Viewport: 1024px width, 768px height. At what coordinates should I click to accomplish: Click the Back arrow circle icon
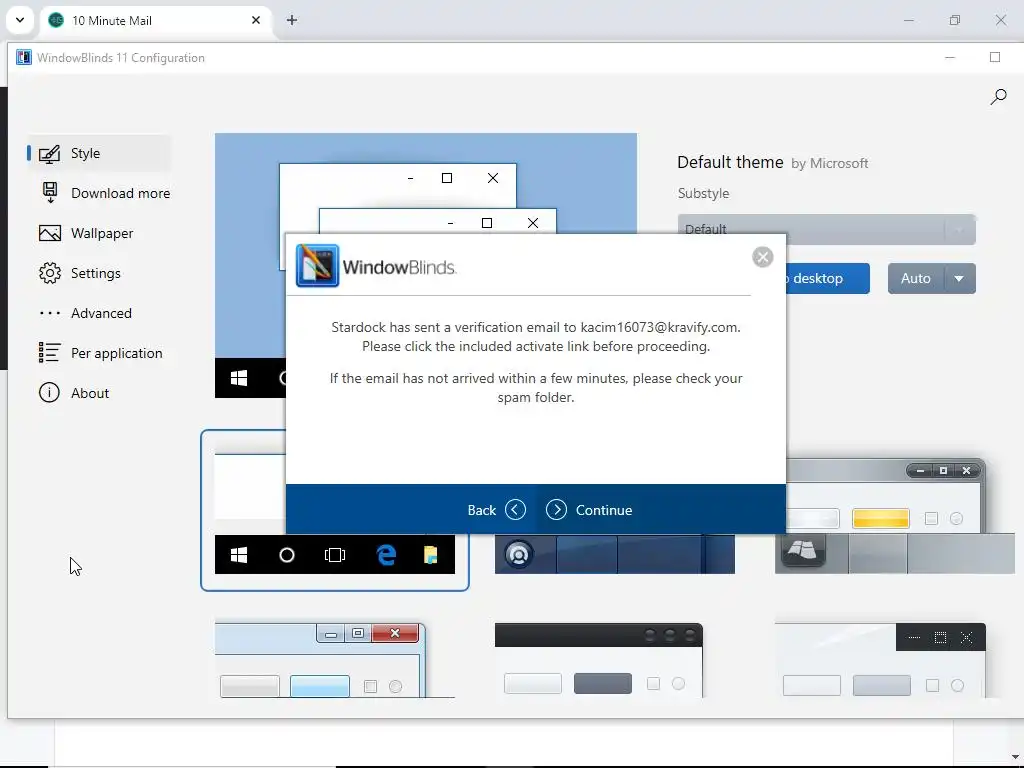pos(515,509)
